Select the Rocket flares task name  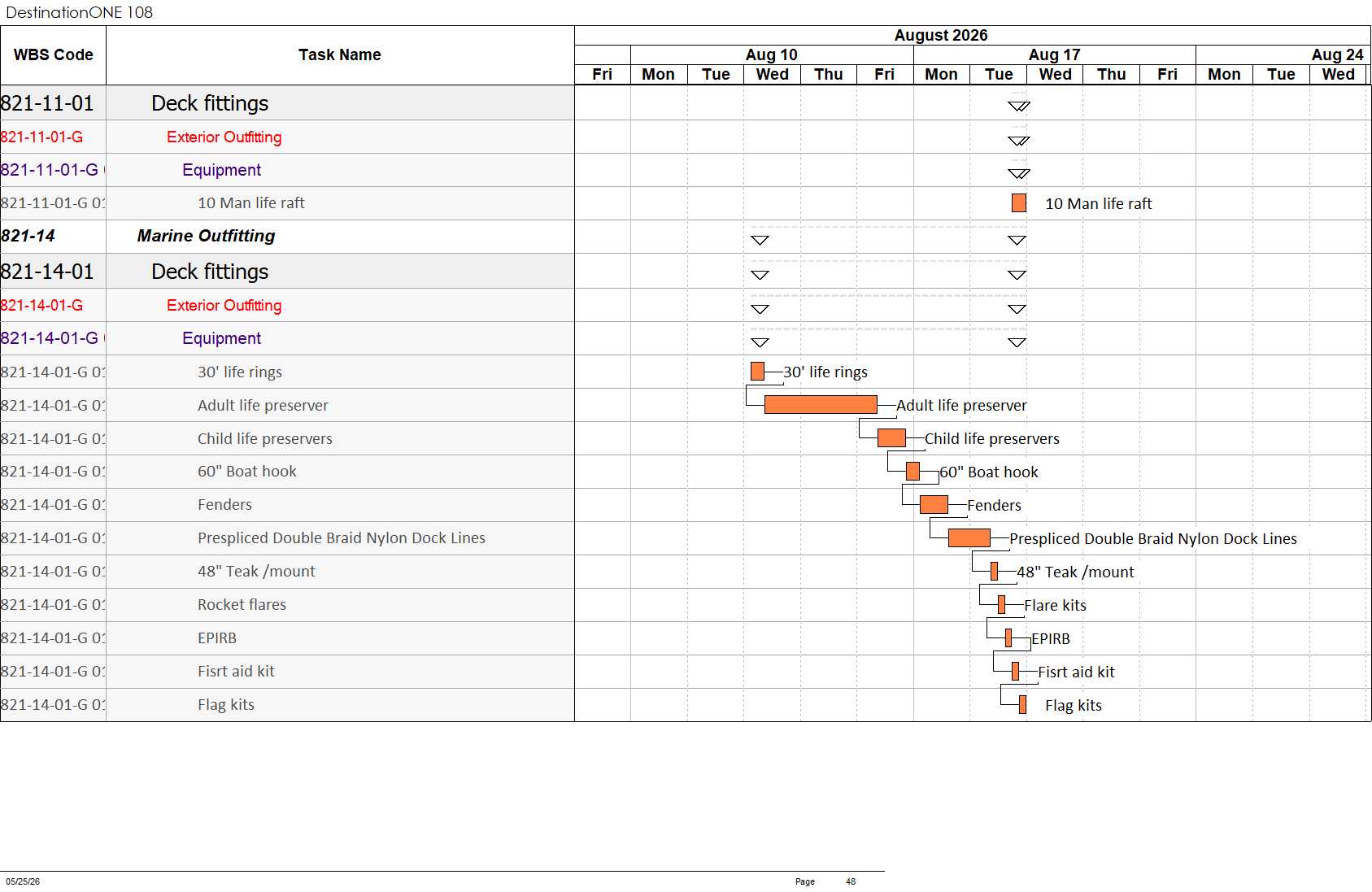coord(242,605)
